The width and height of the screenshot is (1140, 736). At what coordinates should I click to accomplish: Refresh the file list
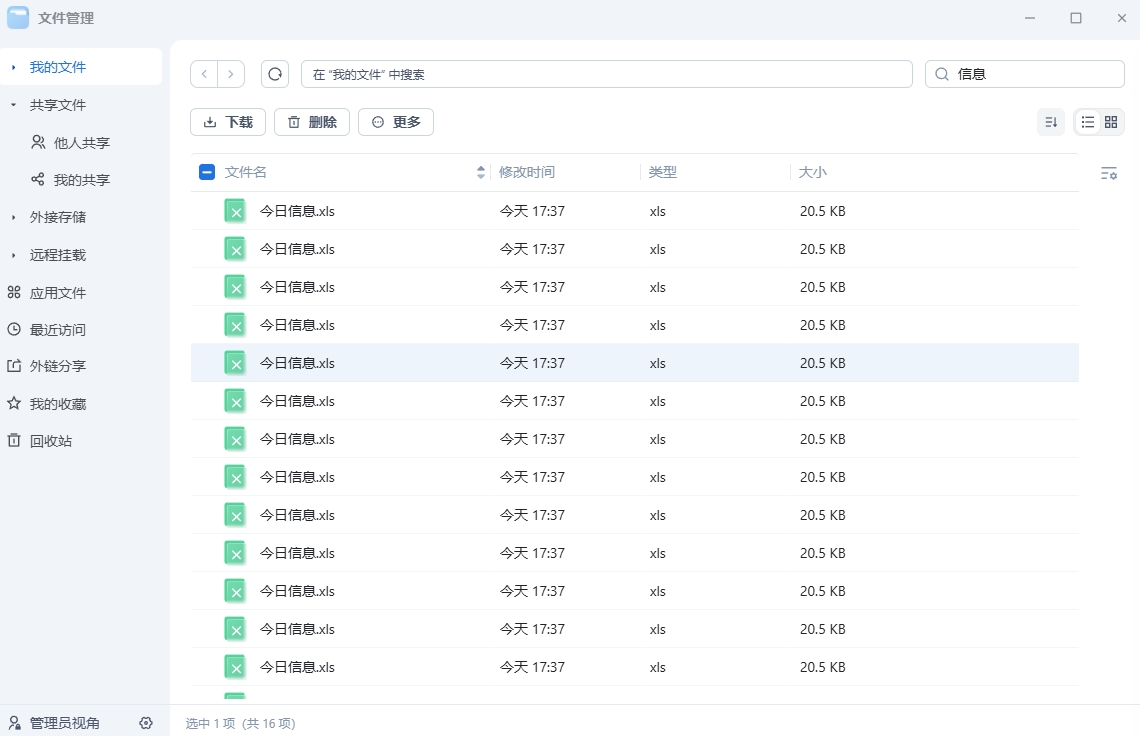point(275,74)
